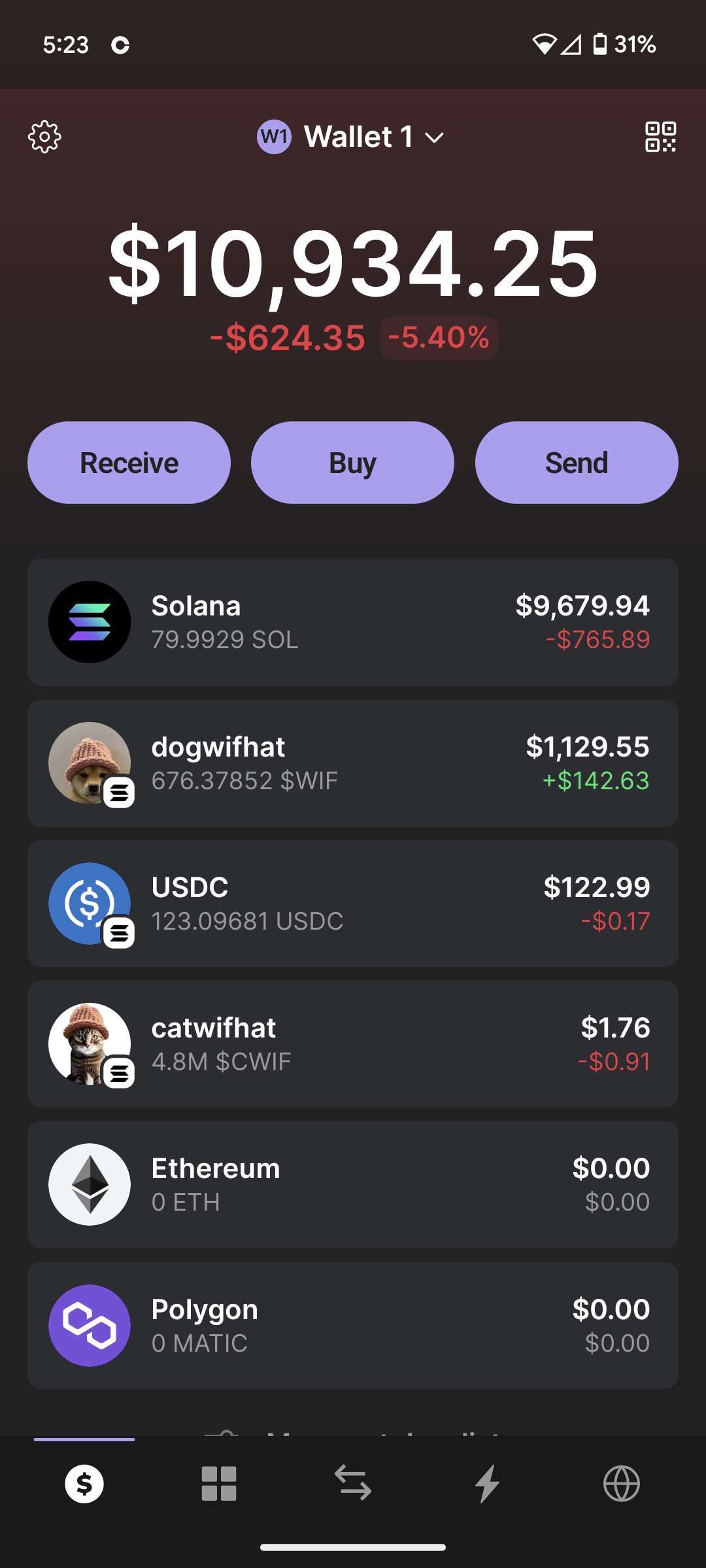This screenshot has height=1568, width=706.
Task: Switch to the collectibles grid tab
Action: 218,1484
